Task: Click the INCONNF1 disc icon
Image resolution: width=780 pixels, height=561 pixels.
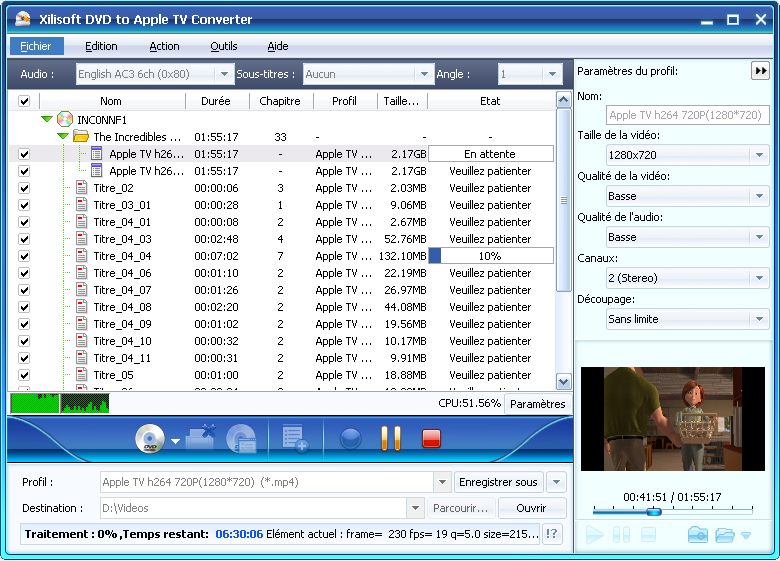Action: (x=65, y=119)
